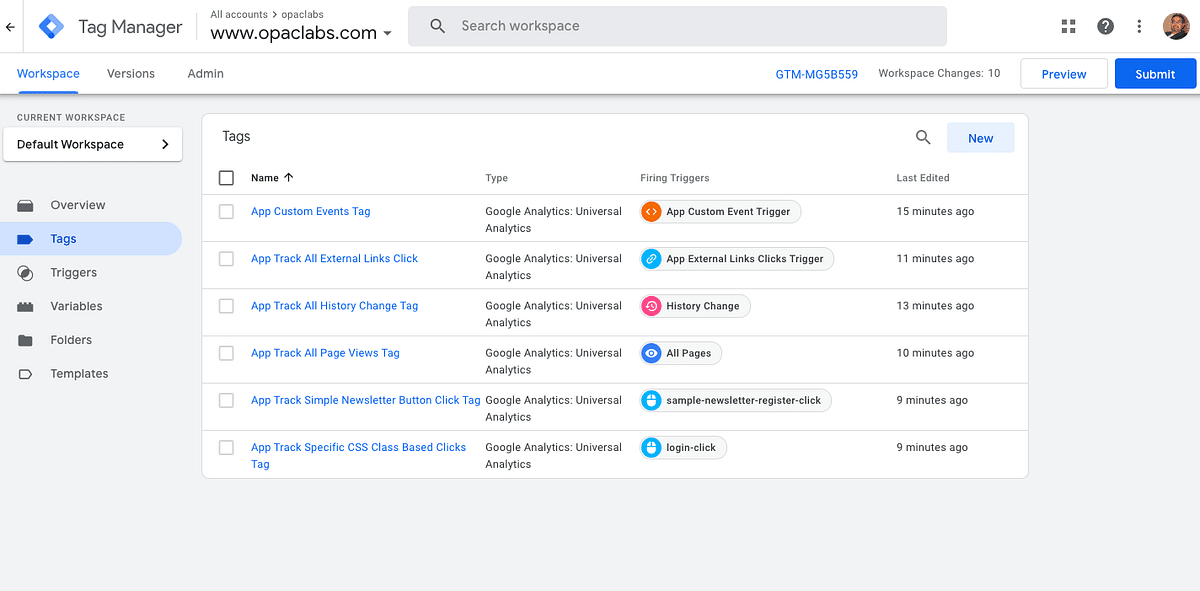Click the Firing Triggers column header

tap(675, 178)
